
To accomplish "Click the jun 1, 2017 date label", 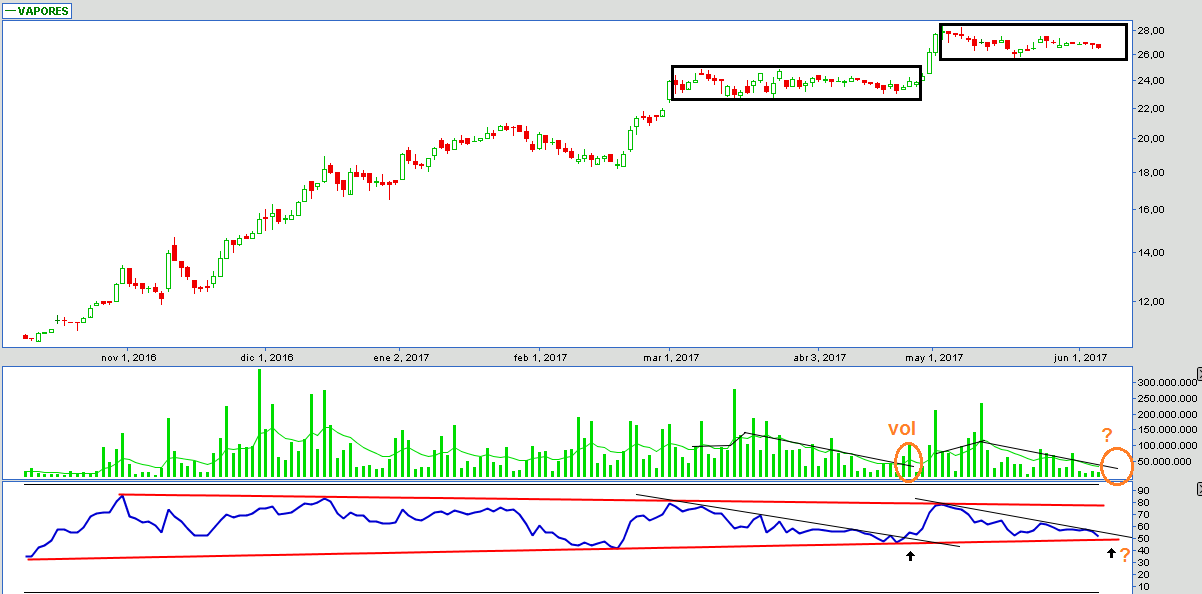I will [1081, 357].
